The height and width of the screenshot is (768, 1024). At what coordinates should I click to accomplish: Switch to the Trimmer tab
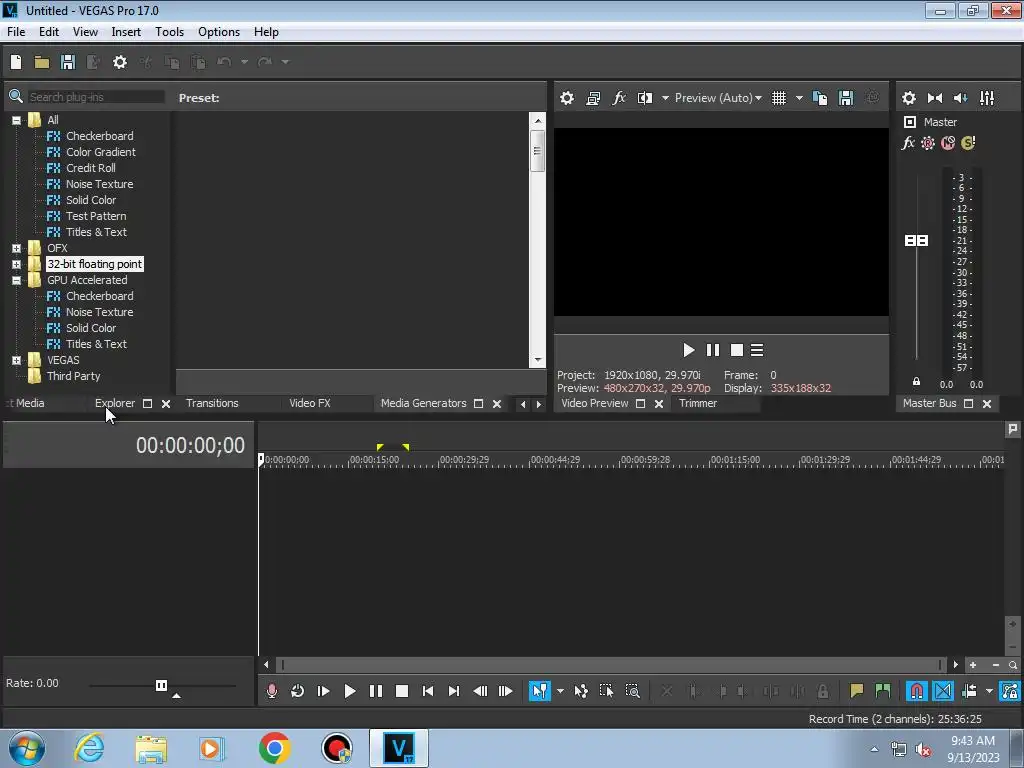[697, 404]
